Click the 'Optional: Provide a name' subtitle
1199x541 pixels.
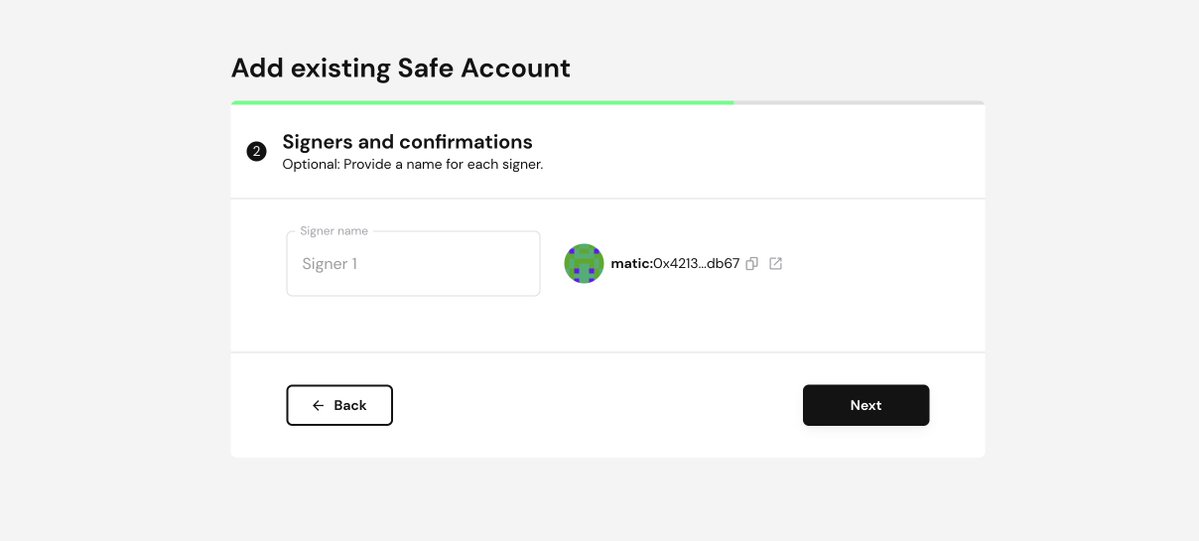(x=412, y=164)
